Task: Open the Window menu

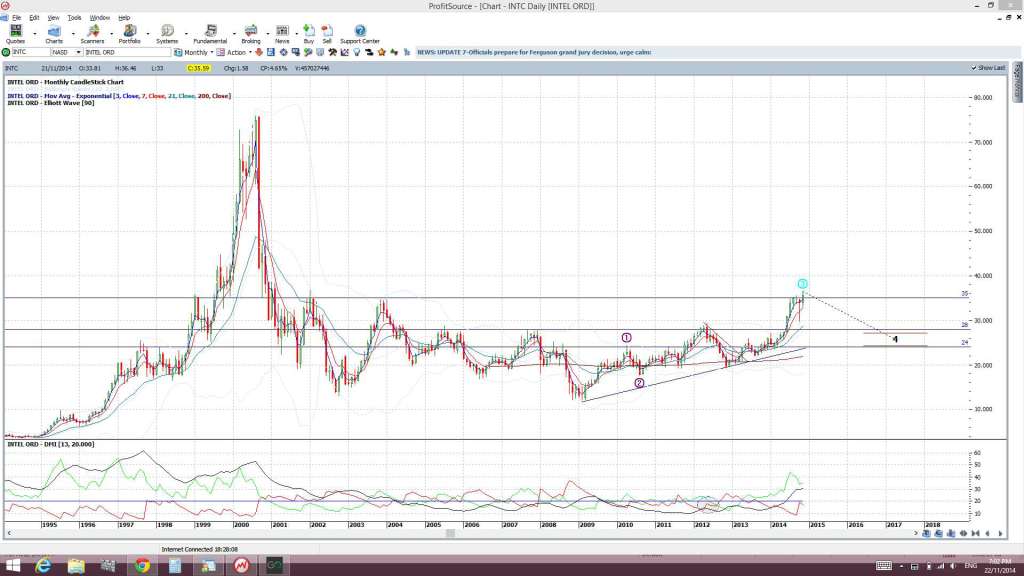Action: click(x=99, y=18)
